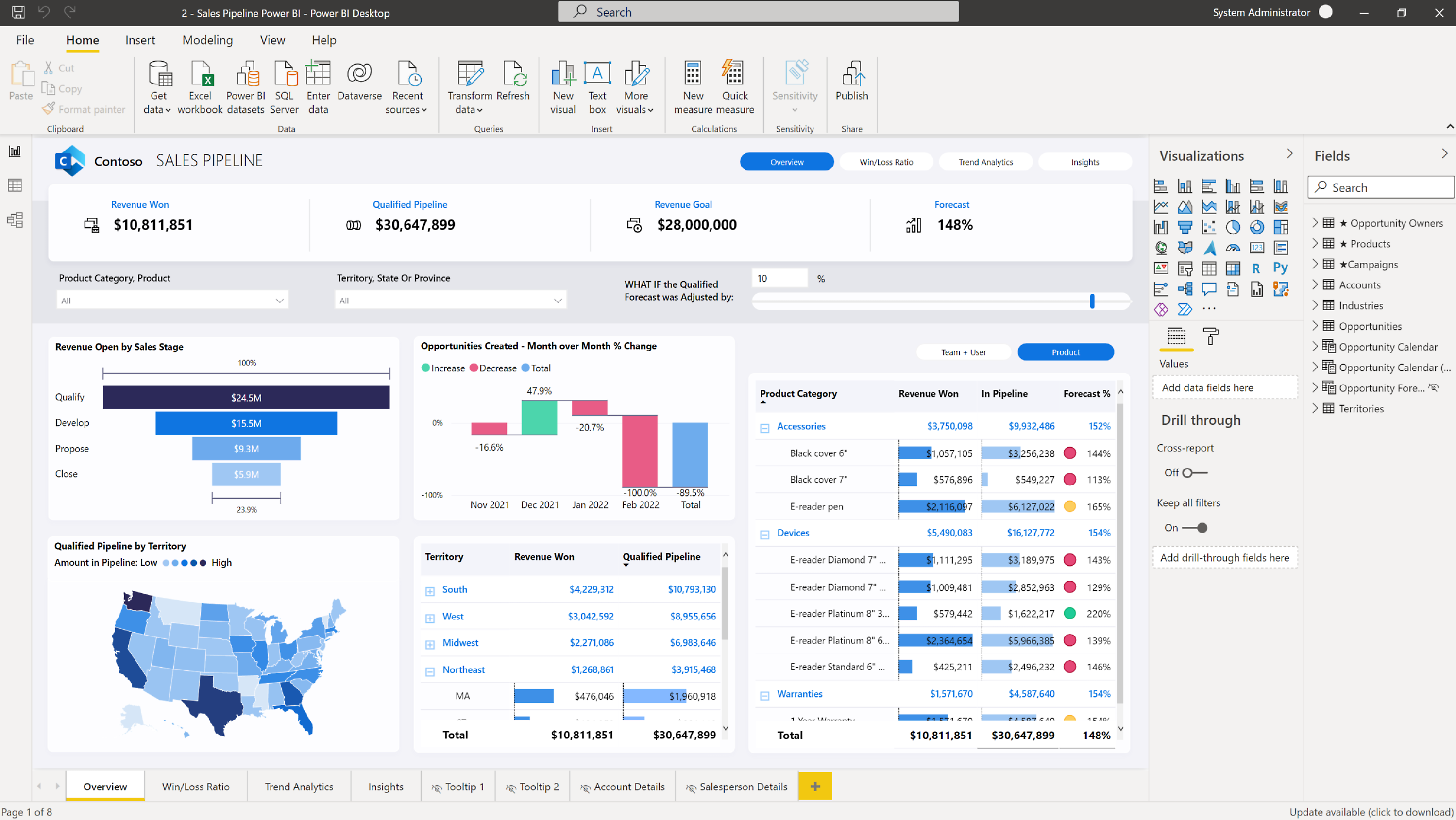Open the Modeling ribbon tab

(207, 40)
